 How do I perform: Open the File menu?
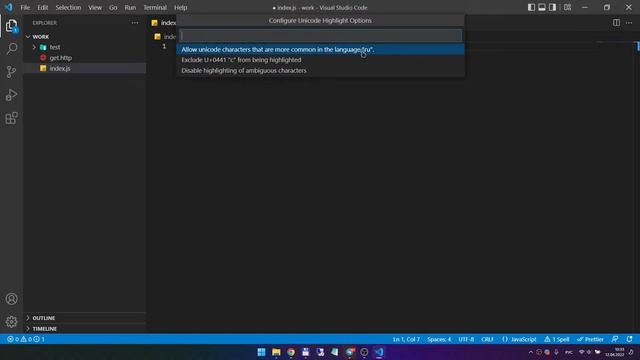(25, 7)
